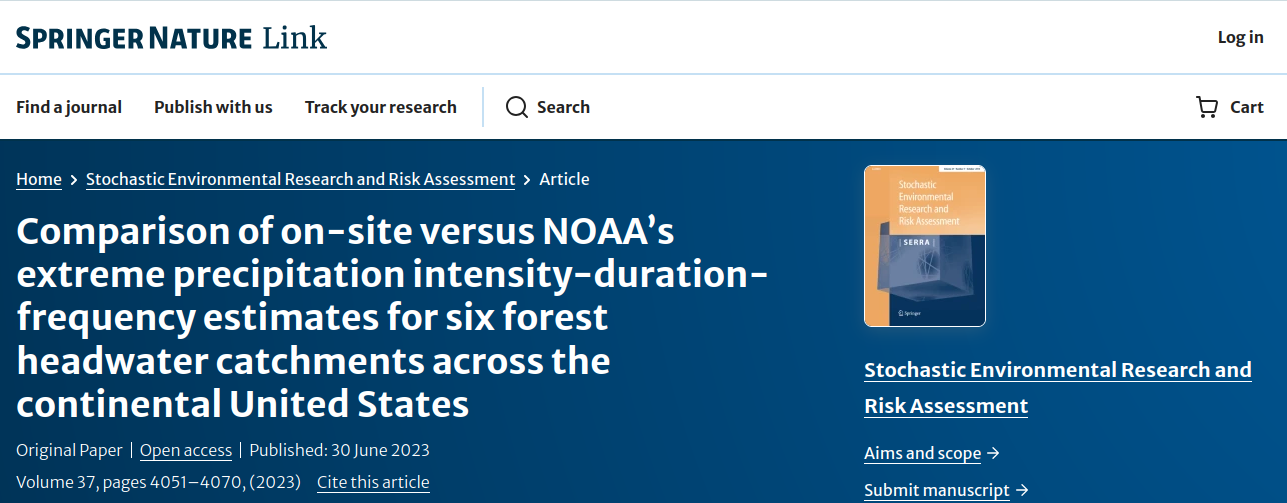Open Publish with us menu
This screenshot has height=503, width=1287.
(x=213, y=107)
